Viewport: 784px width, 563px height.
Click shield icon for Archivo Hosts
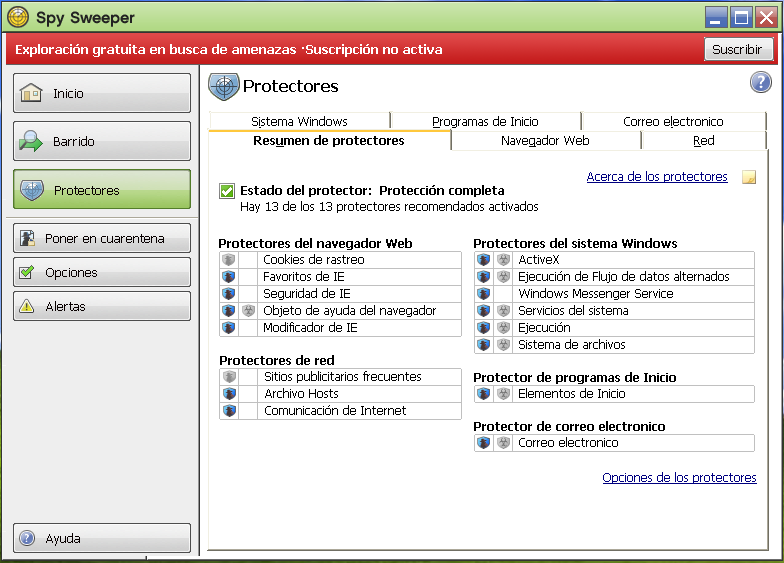click(x=230, y=394)
